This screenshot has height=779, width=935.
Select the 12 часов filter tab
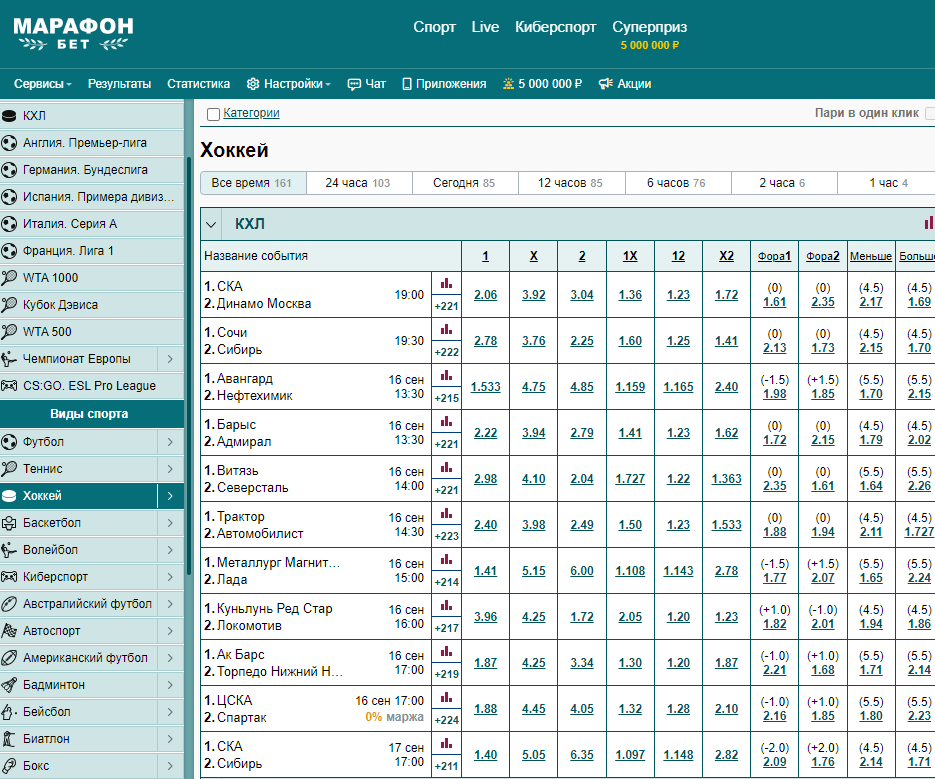[571, 183]
